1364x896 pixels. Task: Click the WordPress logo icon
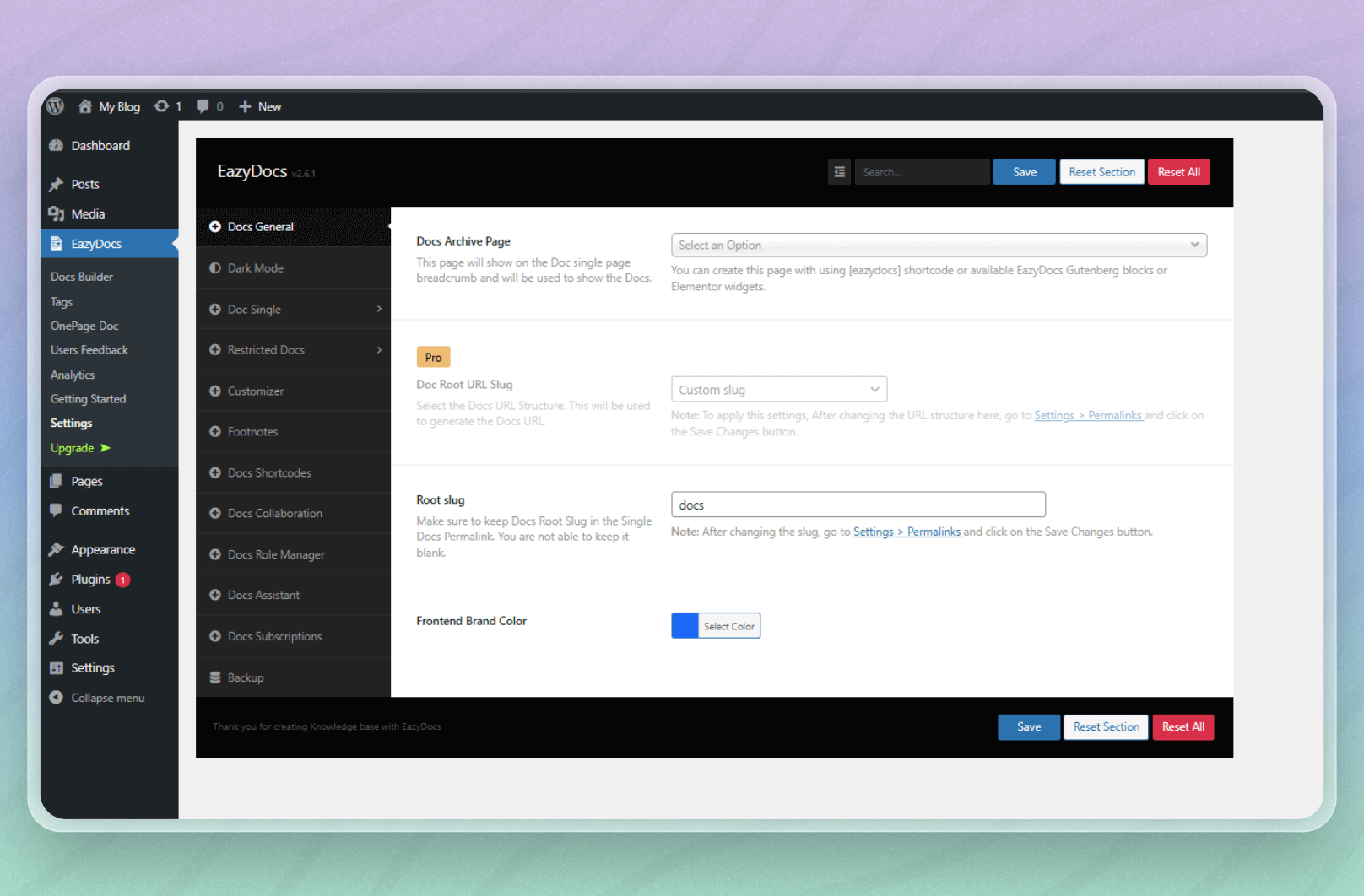pyautogui.click(x=56, y=106)
